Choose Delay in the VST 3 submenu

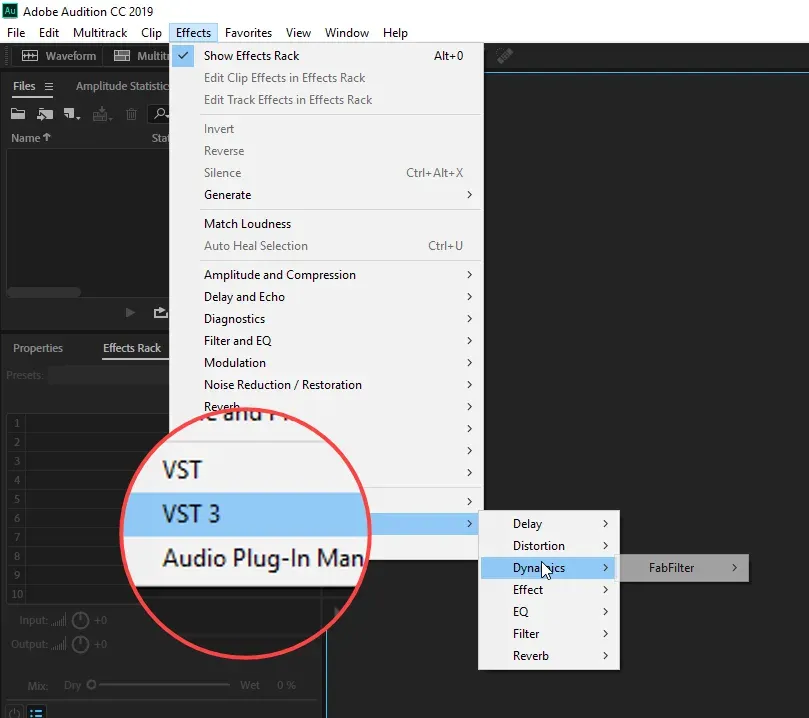pyautogui.click(x=549, y=524)
